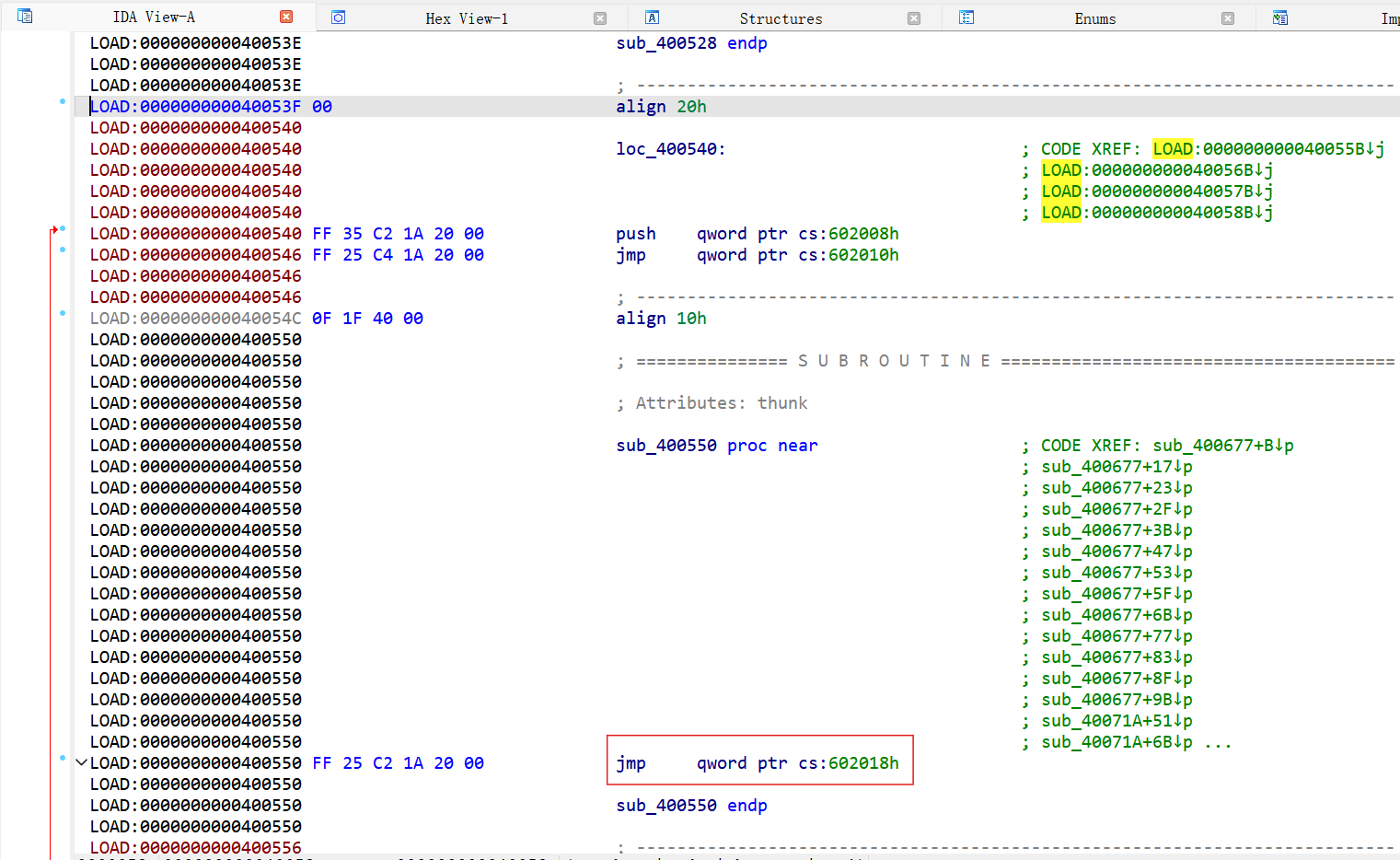The width and height of the screenshot is (1400, 860).
Task: Click address LOAD:000000000040054C
Action: tap(195, 319)
